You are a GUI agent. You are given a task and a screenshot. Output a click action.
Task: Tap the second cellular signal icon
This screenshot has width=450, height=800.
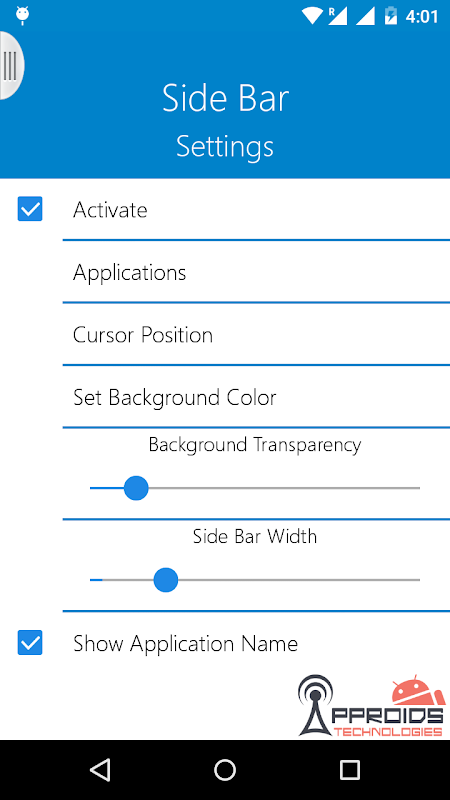365,16
